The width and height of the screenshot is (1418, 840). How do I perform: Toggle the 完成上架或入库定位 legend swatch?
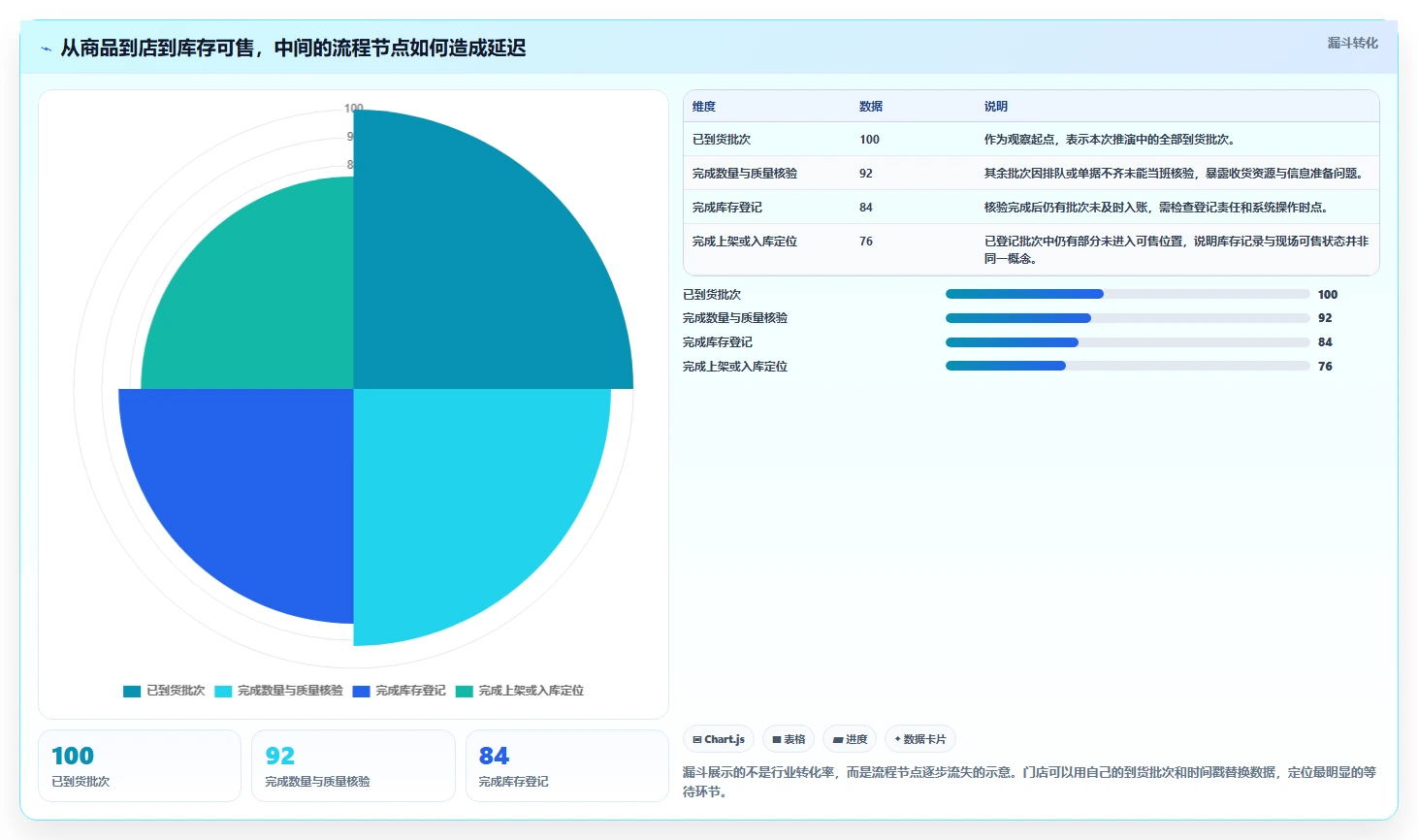[464, 692]
